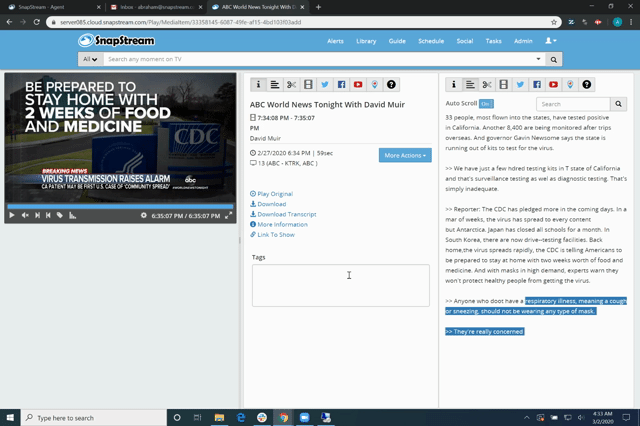Mute the video player audio
Viewport: 640px width, 426px height.
click(x=25, y=215)
